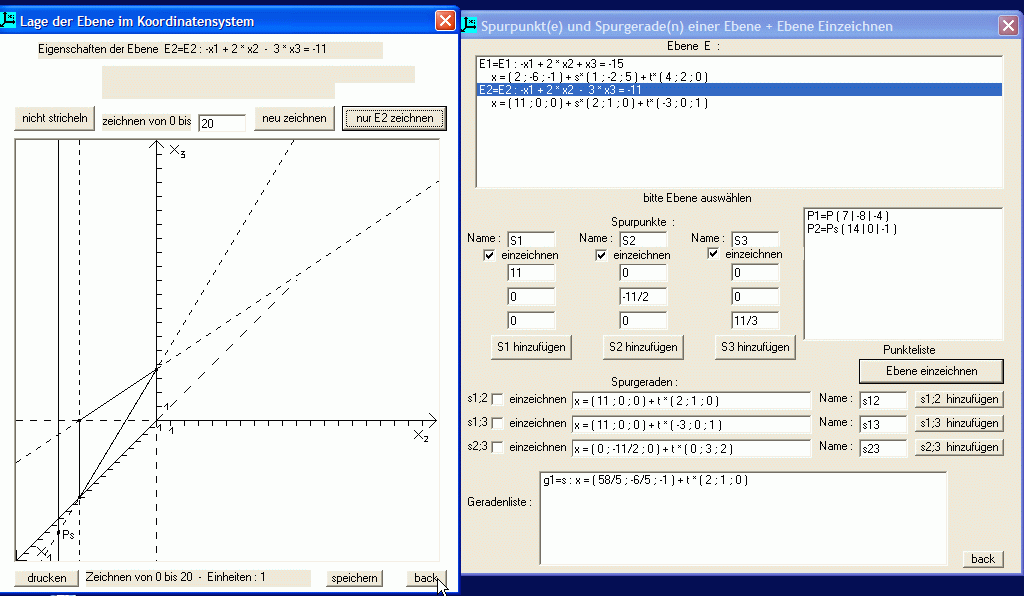Viewport: 1024px width, 596px height.
Task: Close the Lage der Ebene window
Action: (x=445, y=20)
